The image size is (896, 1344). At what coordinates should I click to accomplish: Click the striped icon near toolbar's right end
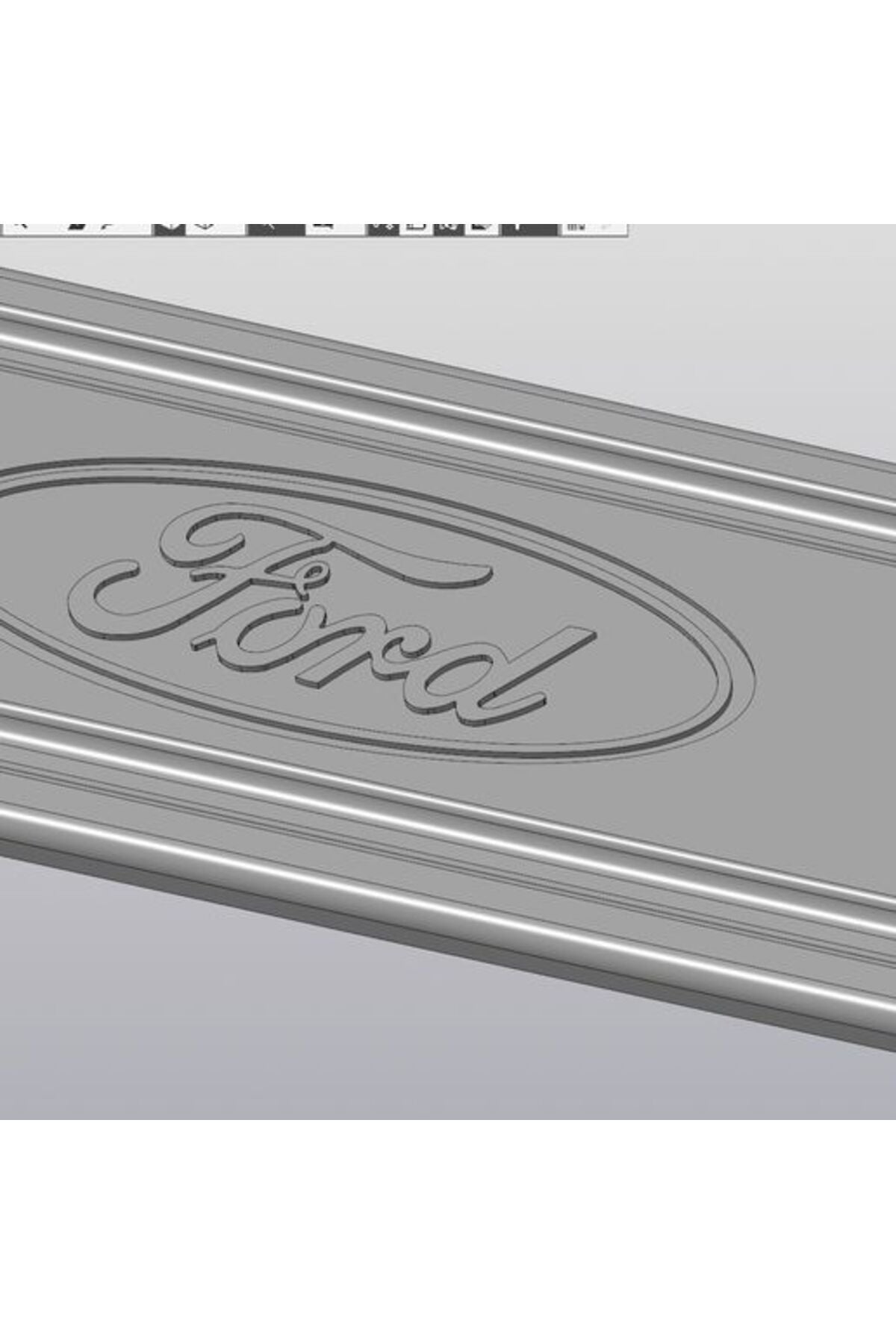pyautogui.click(x=576, y=226)
